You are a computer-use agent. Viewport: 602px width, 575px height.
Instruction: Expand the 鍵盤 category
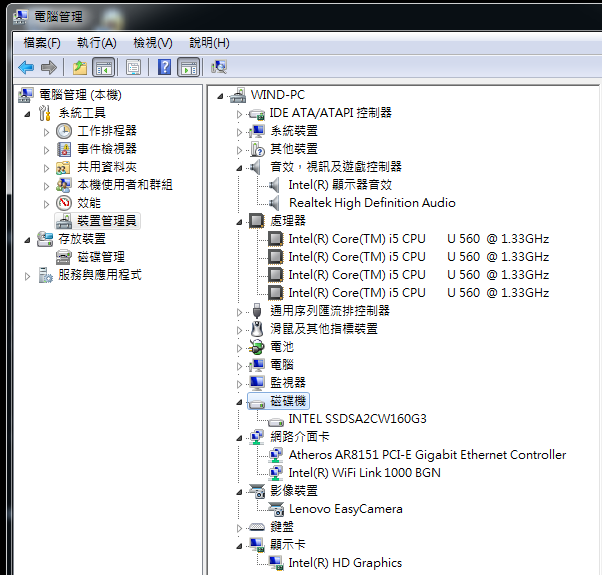239,528
